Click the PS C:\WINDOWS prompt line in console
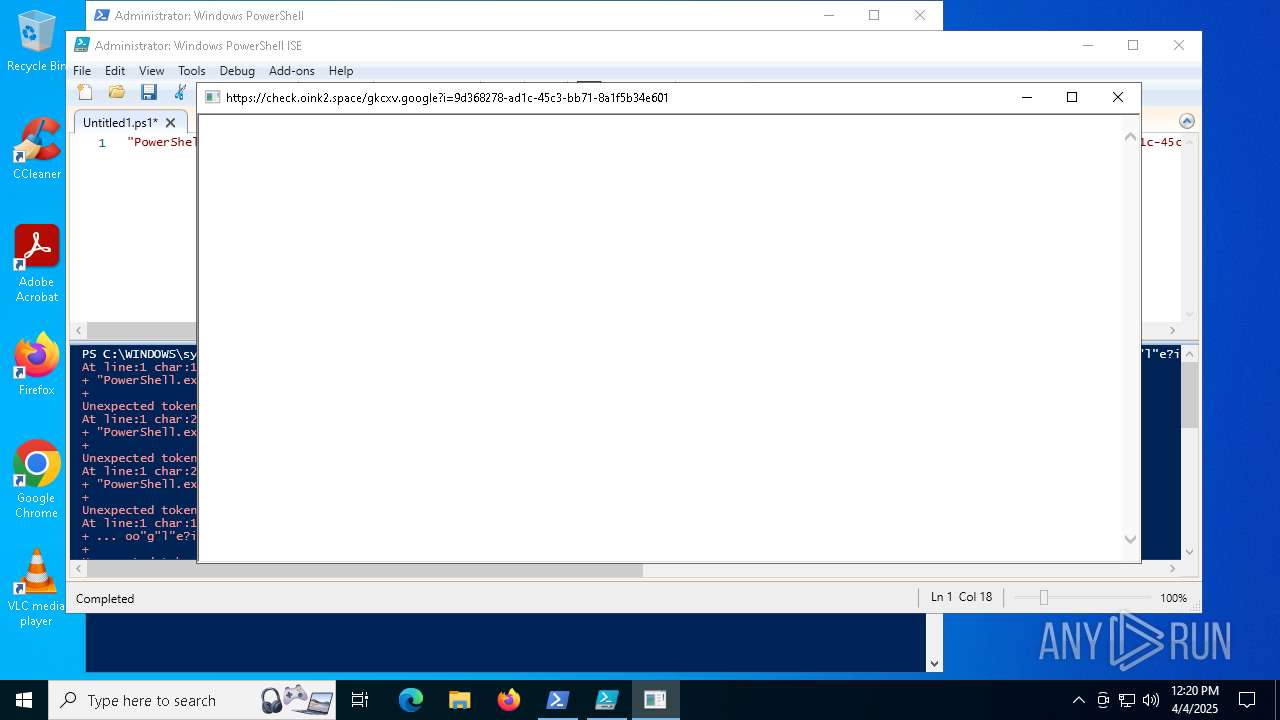 click(x=139, y=354)
